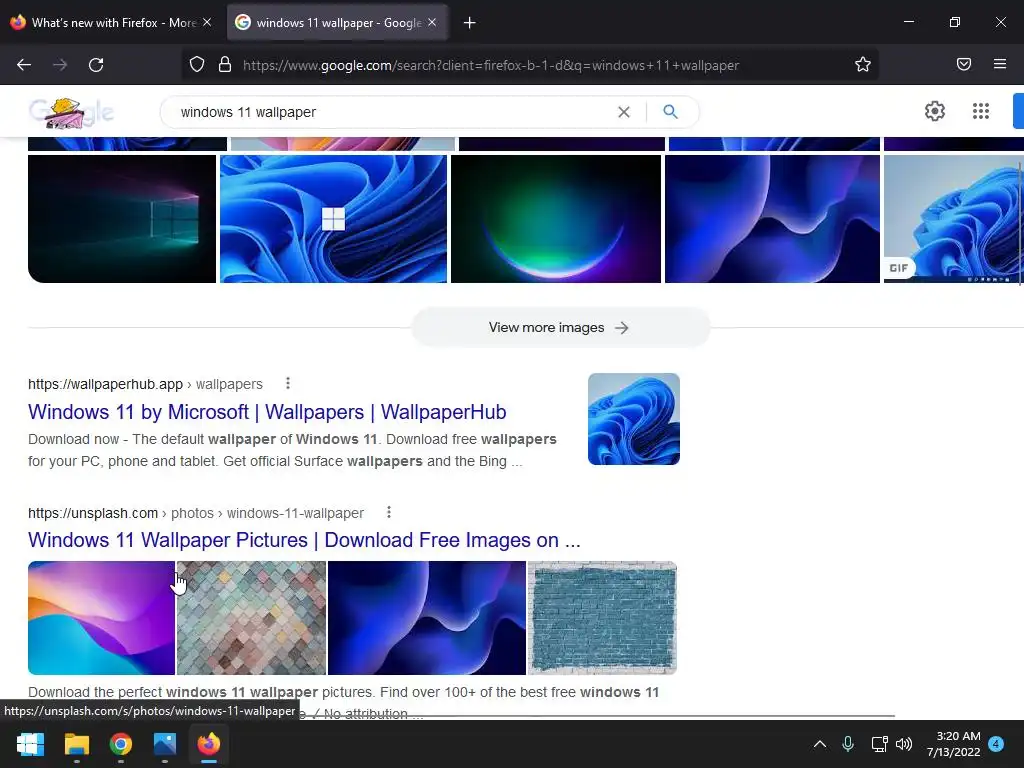Open Windows 11 by Microsoft WallpaperHub link
This screenshot has width=1024, height=768.
click(x=267, y=412)
